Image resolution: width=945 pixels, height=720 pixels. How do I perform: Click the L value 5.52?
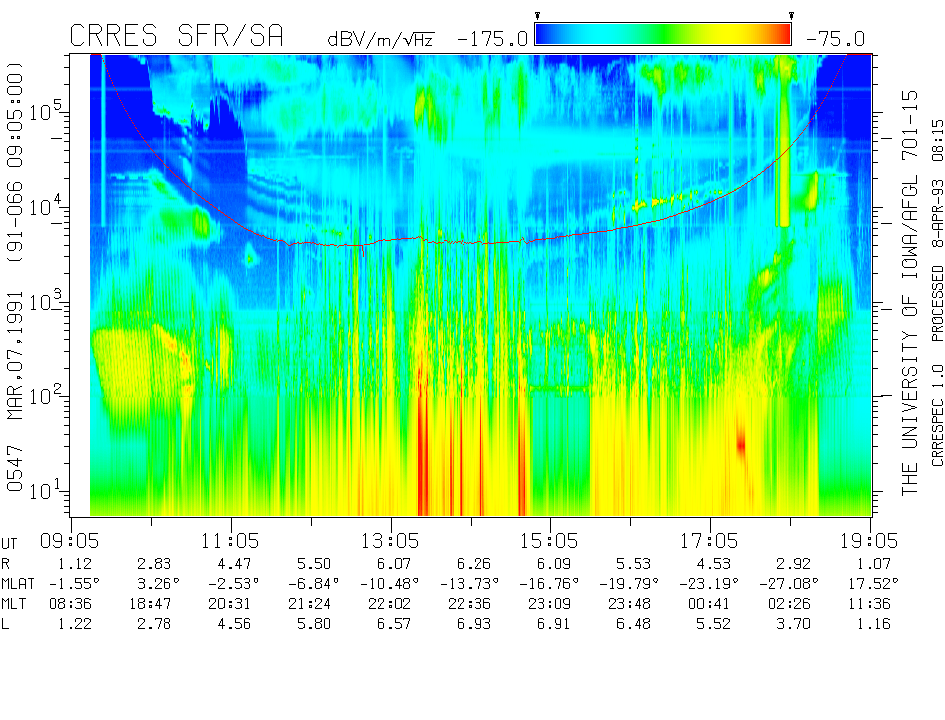click(x=714, y=624)
